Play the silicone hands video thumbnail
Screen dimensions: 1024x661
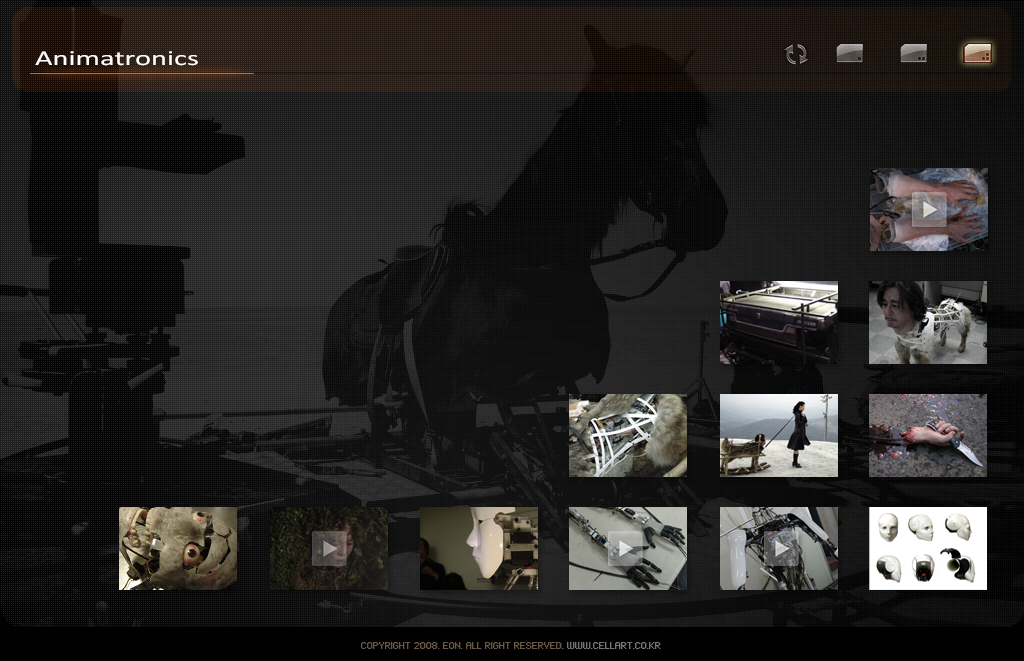(x=929, y=209)
